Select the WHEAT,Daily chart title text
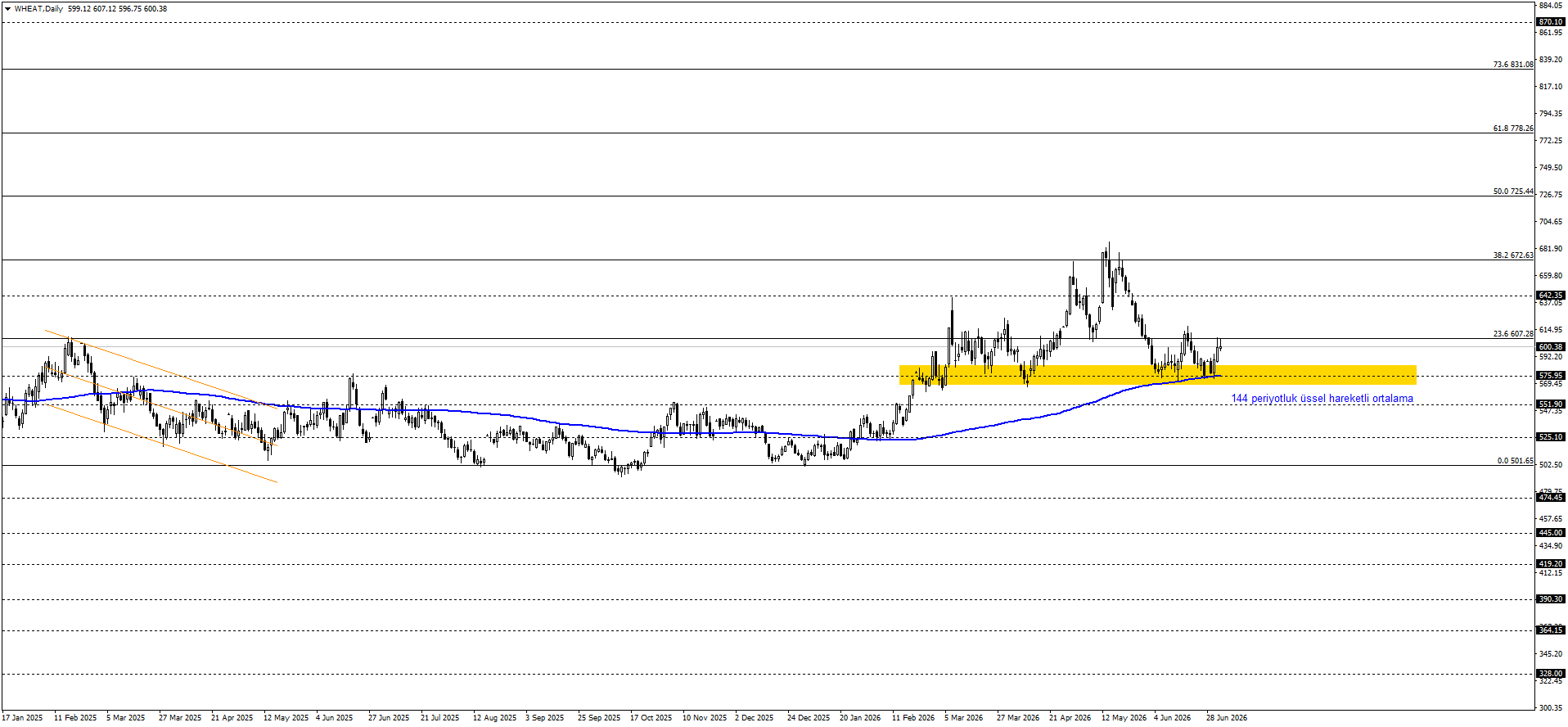This screenshot has width=1568, height=727. point(38,9)
